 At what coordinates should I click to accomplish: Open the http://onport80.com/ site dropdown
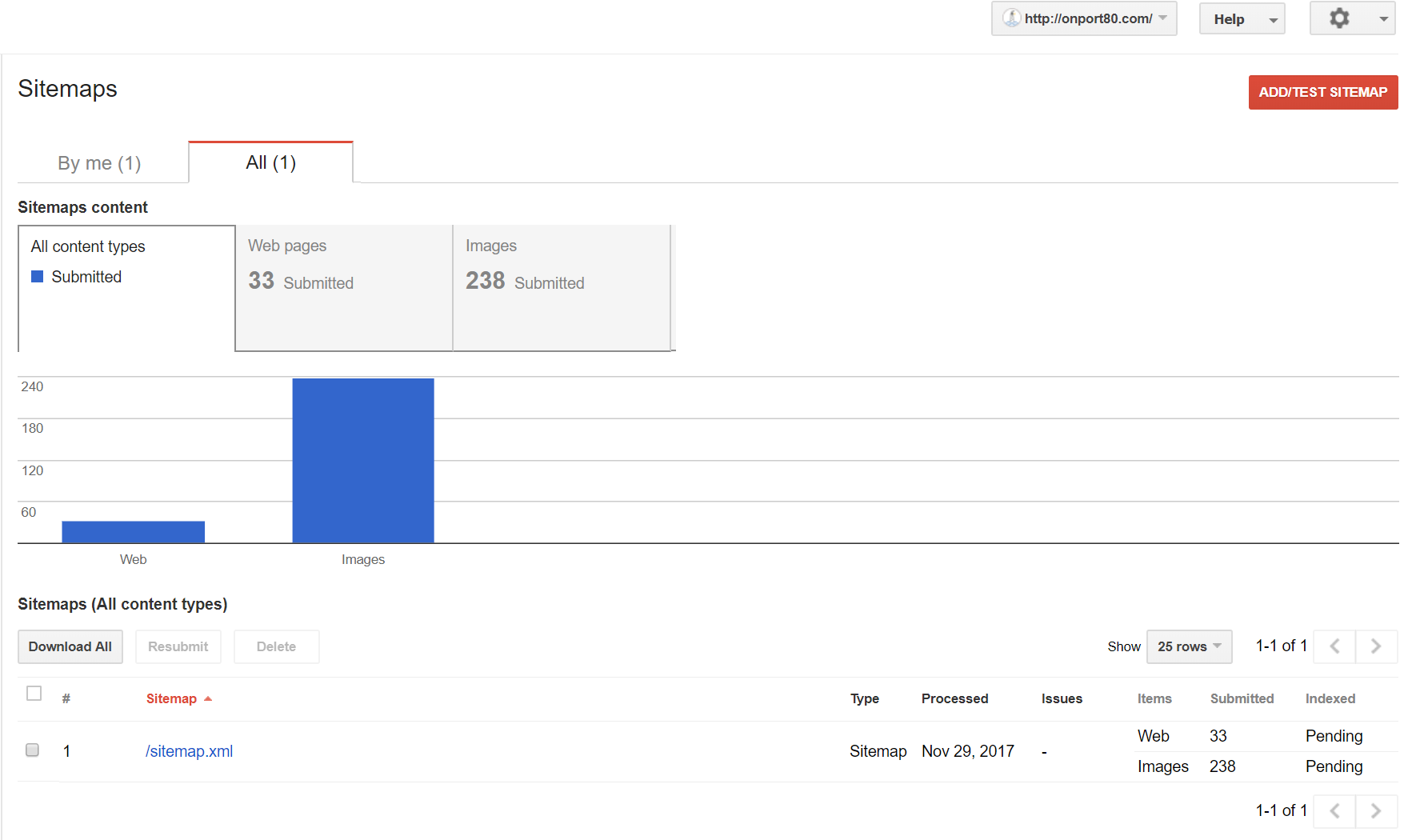coord(1084,18)
